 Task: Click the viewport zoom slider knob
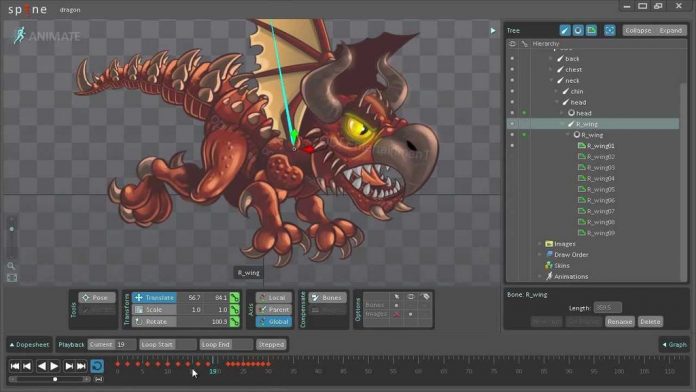click(12, 229)
